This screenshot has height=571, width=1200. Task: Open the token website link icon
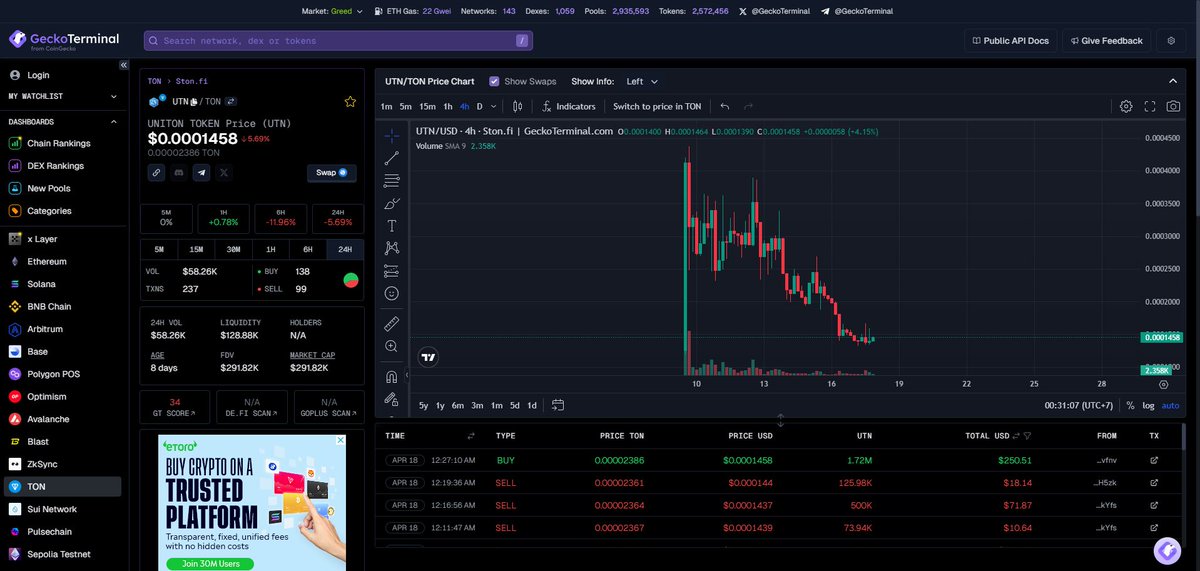[157, 172]
